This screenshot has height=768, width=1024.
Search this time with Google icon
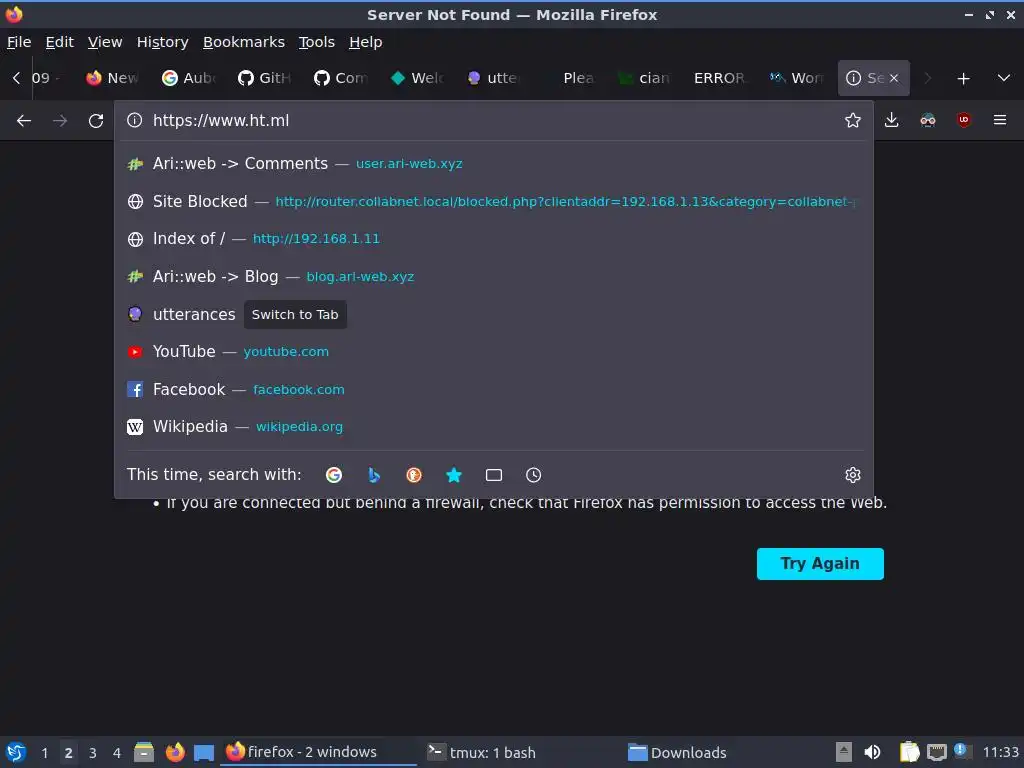334,475
